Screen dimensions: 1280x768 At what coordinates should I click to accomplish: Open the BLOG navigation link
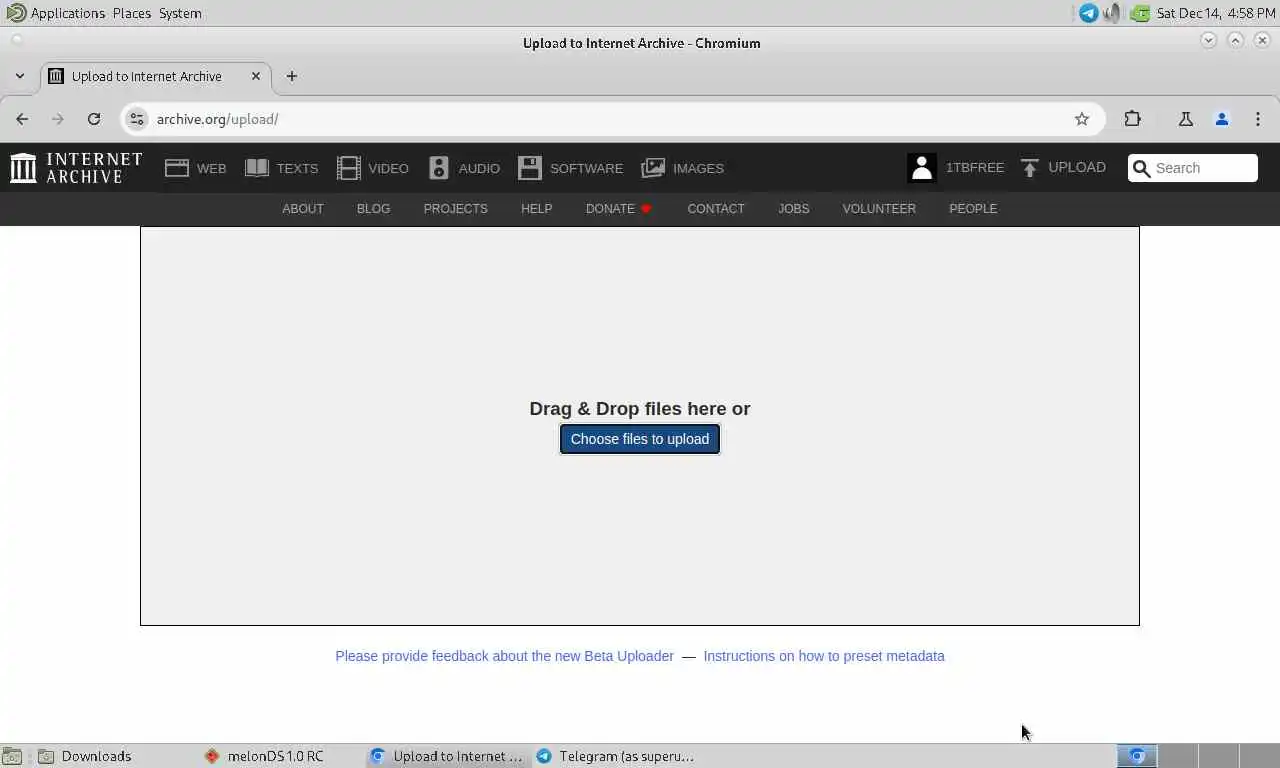[373, 208]
